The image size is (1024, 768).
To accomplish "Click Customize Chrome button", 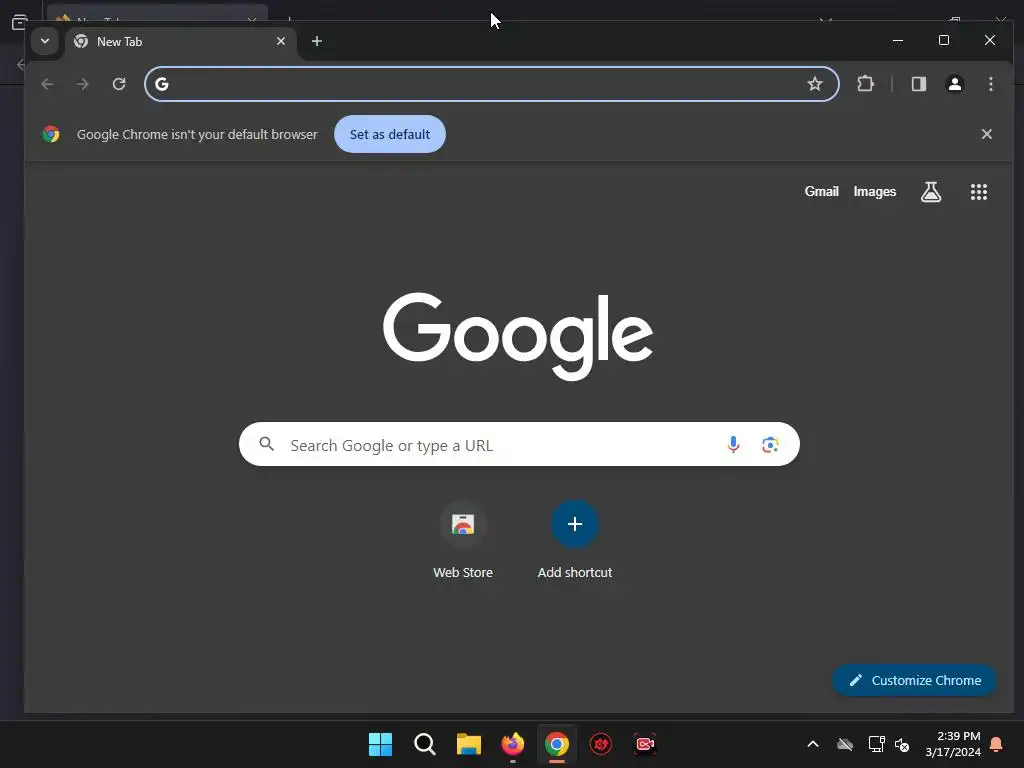I will [x=914, y=680].
